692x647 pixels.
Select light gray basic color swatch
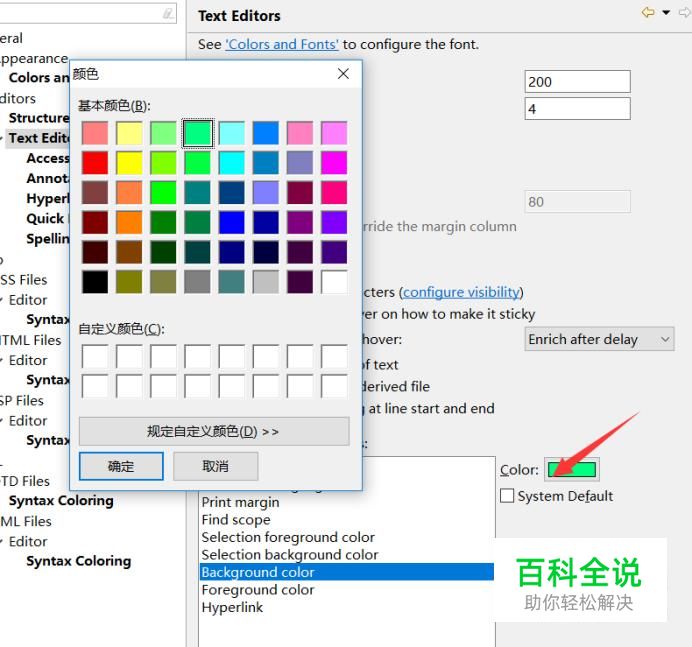(x=266, y=282)
